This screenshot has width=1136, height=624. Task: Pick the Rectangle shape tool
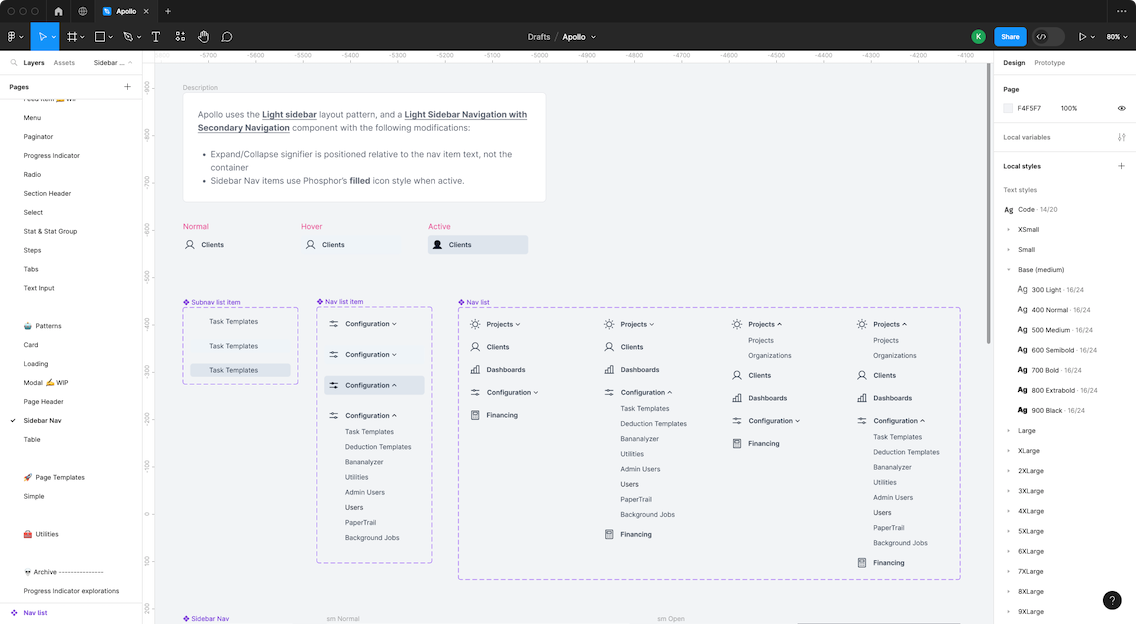(x=100, y=37)
